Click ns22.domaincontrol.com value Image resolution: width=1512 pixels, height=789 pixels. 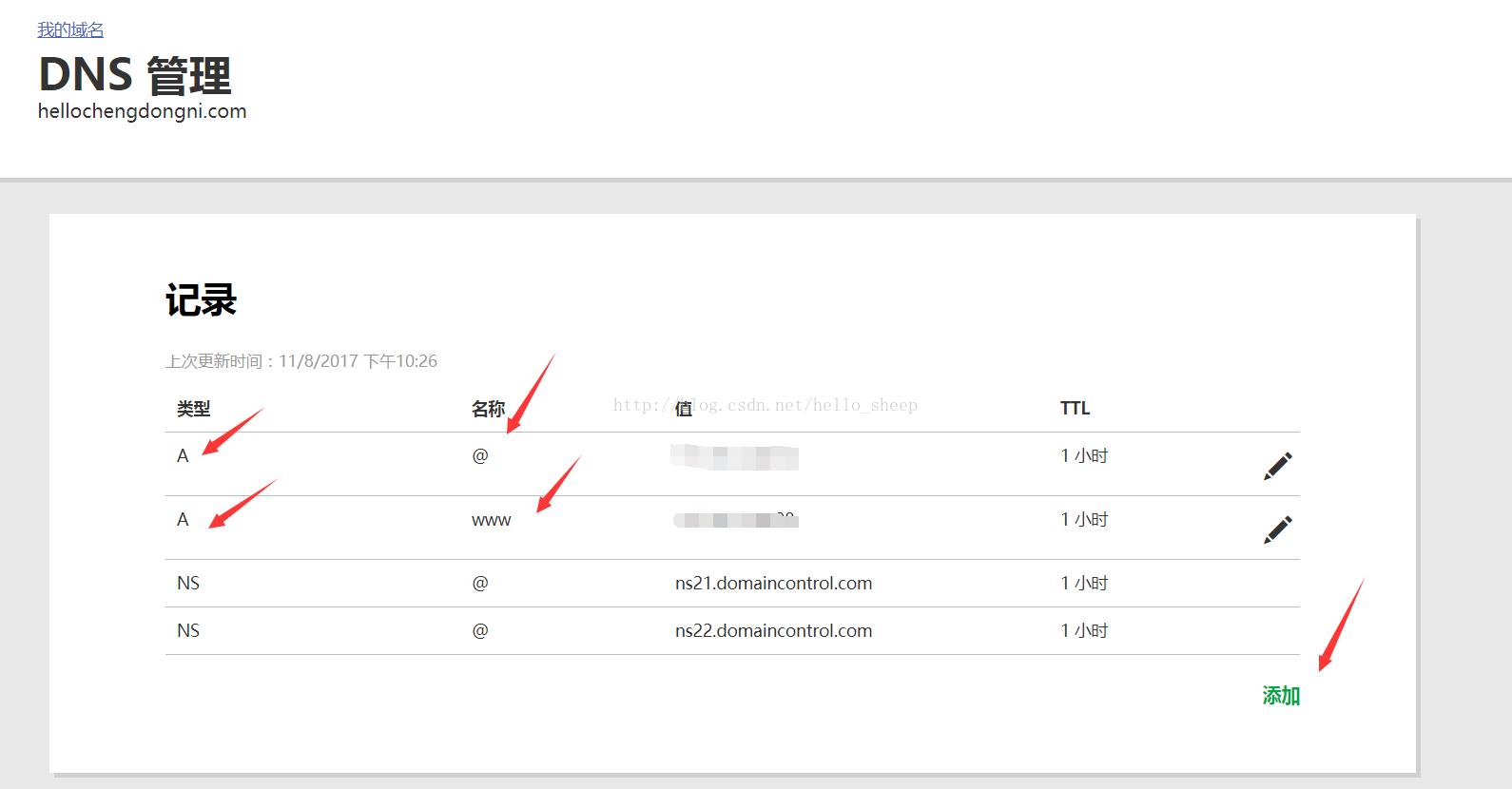(773, 630)
